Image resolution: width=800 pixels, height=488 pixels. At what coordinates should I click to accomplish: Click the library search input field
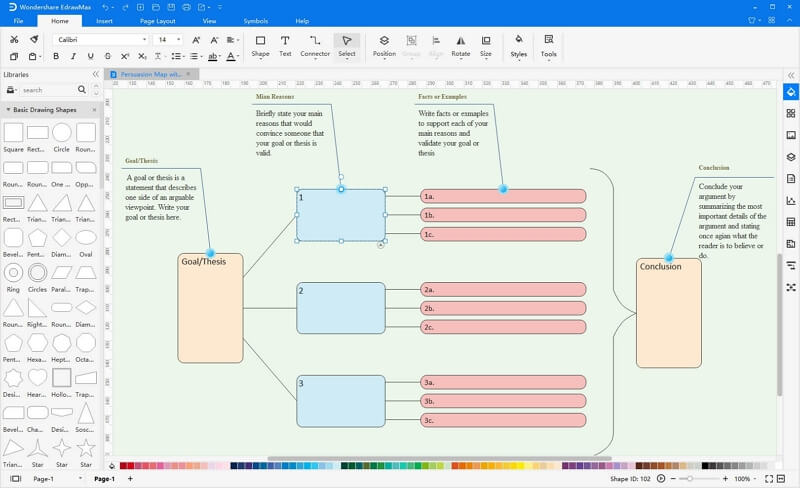48,90
